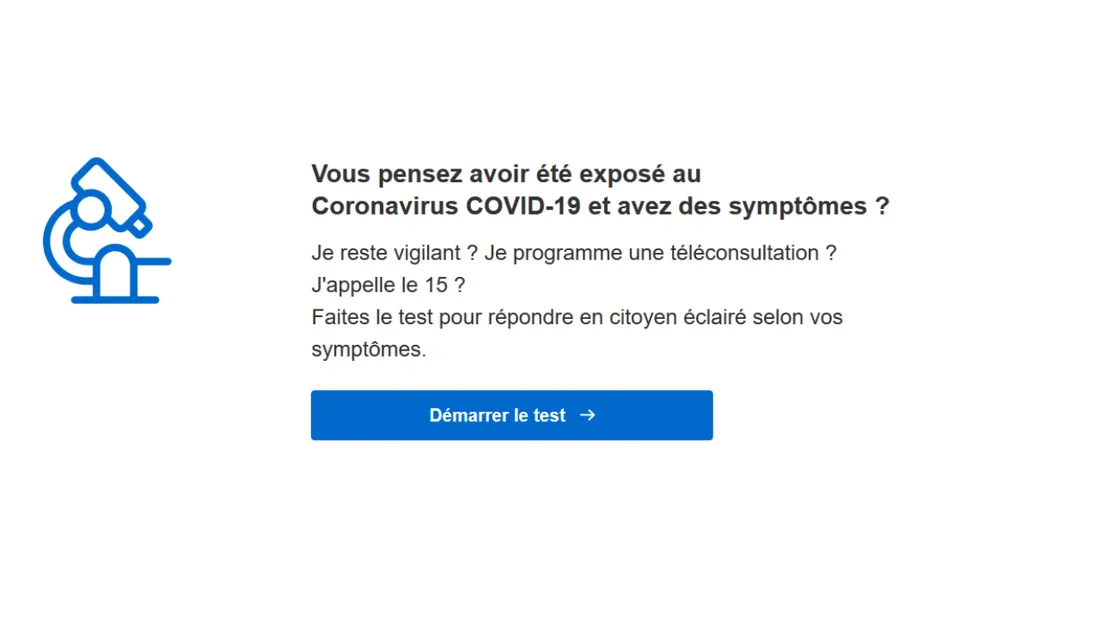Viewport: 1100px width, 619px height.
Task: Click the round knob on the microscope
Action: [x=91, y=208]
